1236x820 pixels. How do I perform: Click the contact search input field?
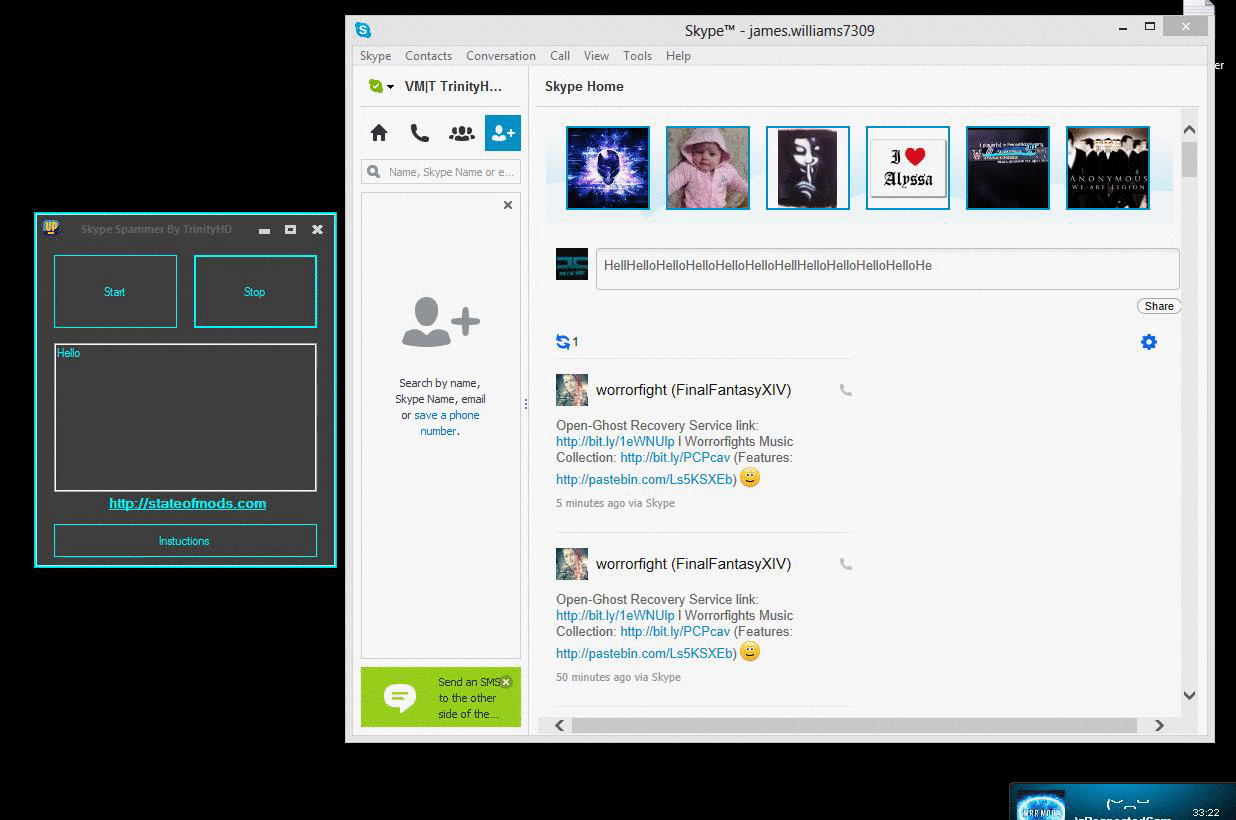[x=450, y=172]
